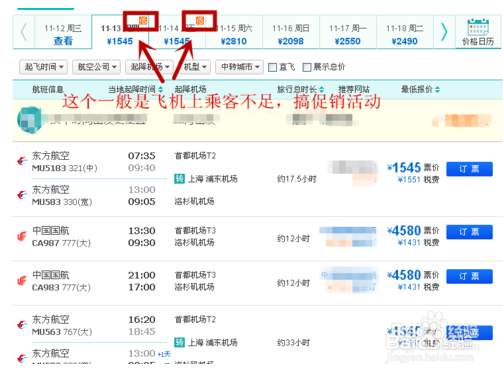Sort by 最低报价 column
The height and width of the screenshot is (375, 503).
click(420, 89)
